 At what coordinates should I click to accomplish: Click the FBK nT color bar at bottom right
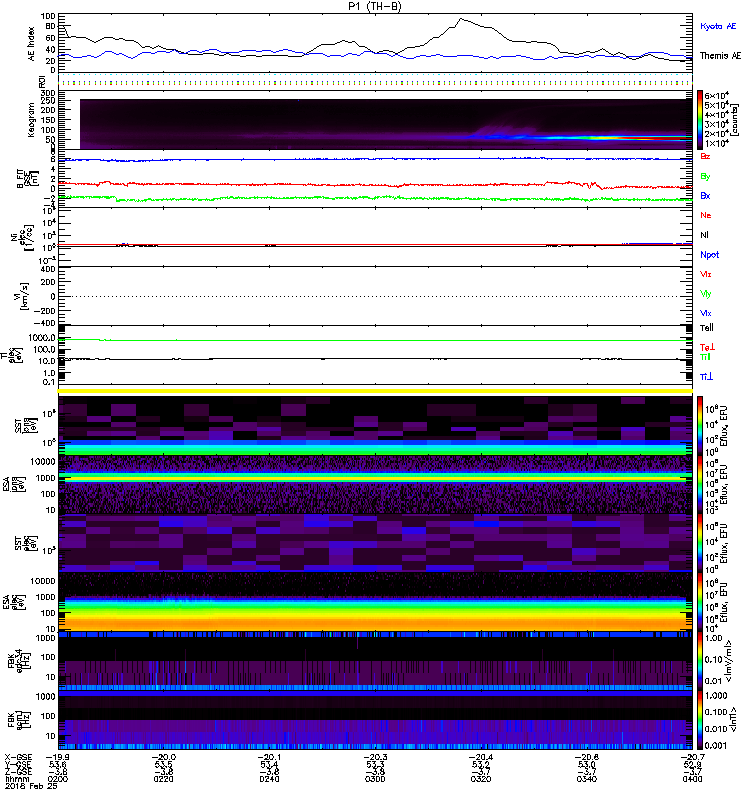pos(700,720)
